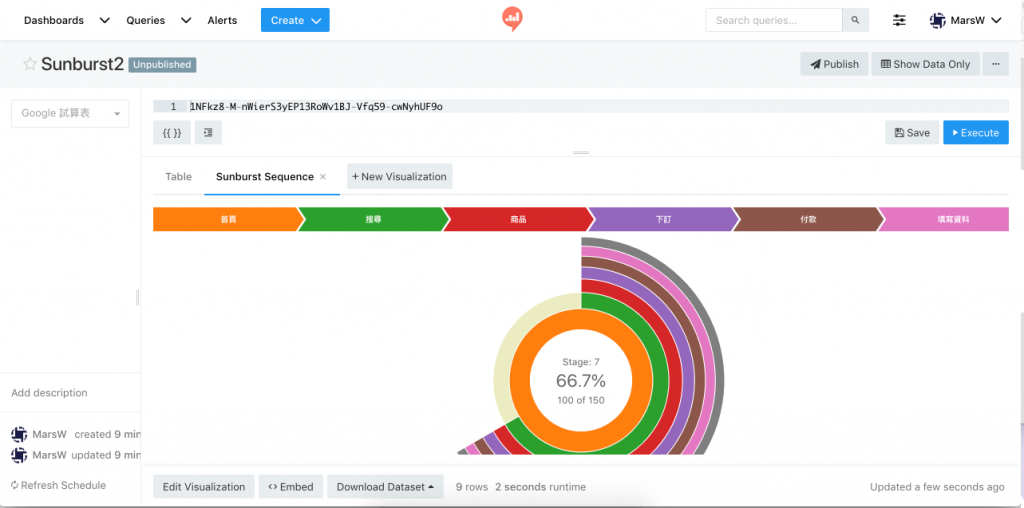Screen dimensions: 1024x508
Task: Click the format query indent icon
Action: [x=208, y=133]
